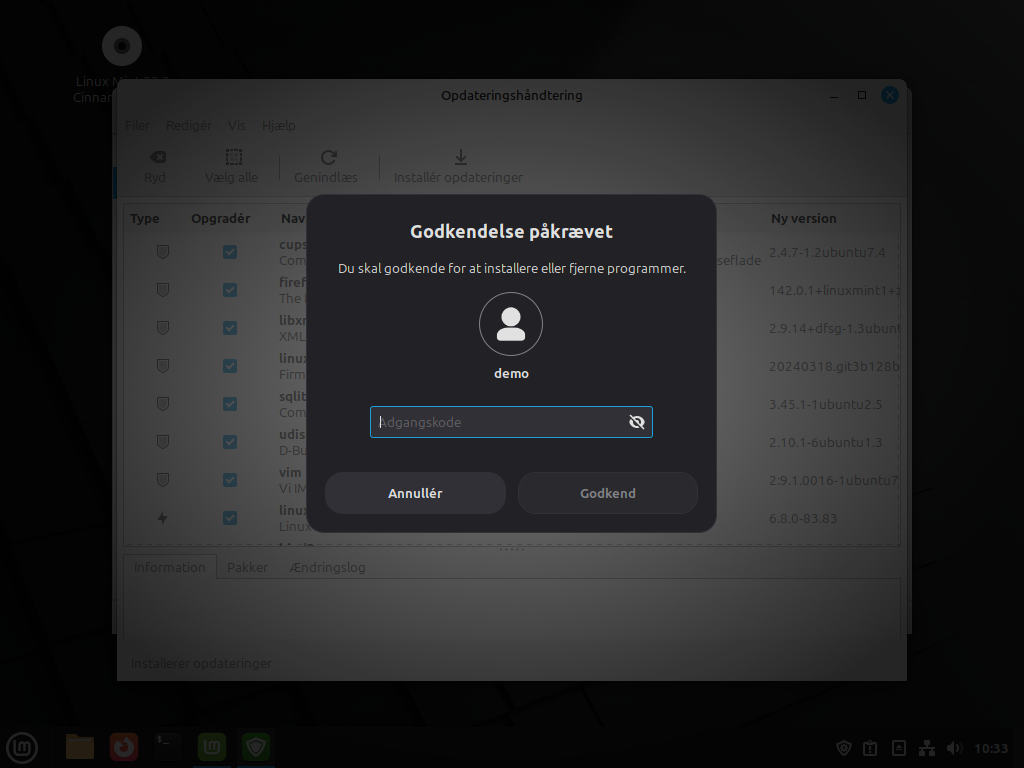This screenshot has width=1024, height=768.
Task: Open the Terminal from the taskbar
Action: [168, 747]
